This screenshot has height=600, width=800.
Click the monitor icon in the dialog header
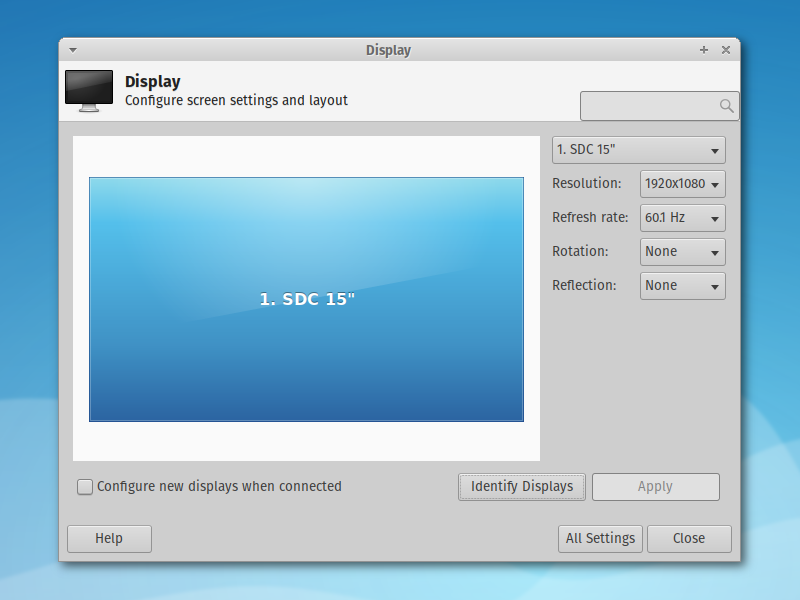click(x=88, y=89)
